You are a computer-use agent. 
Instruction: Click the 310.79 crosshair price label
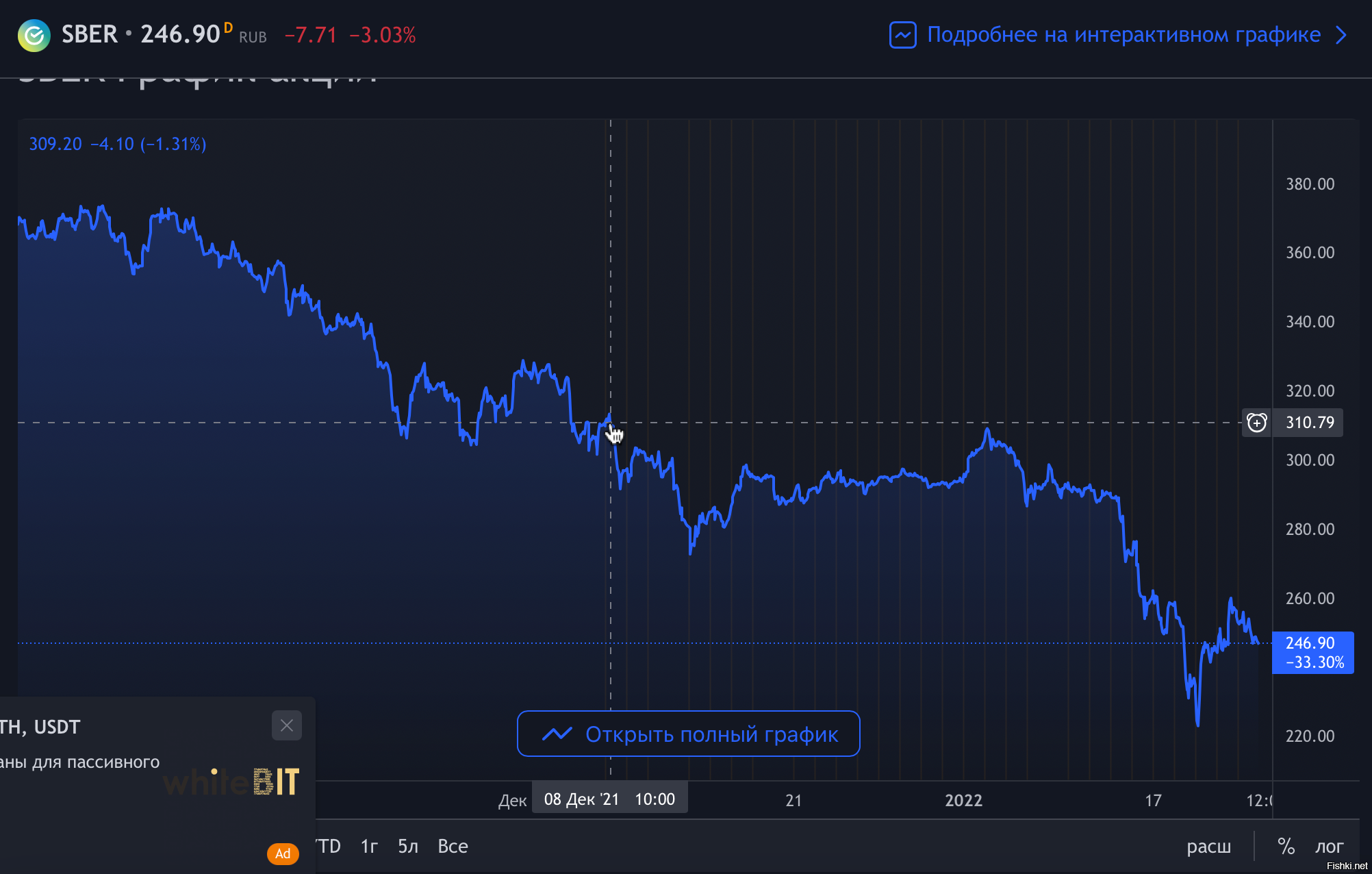(1310, 423)
